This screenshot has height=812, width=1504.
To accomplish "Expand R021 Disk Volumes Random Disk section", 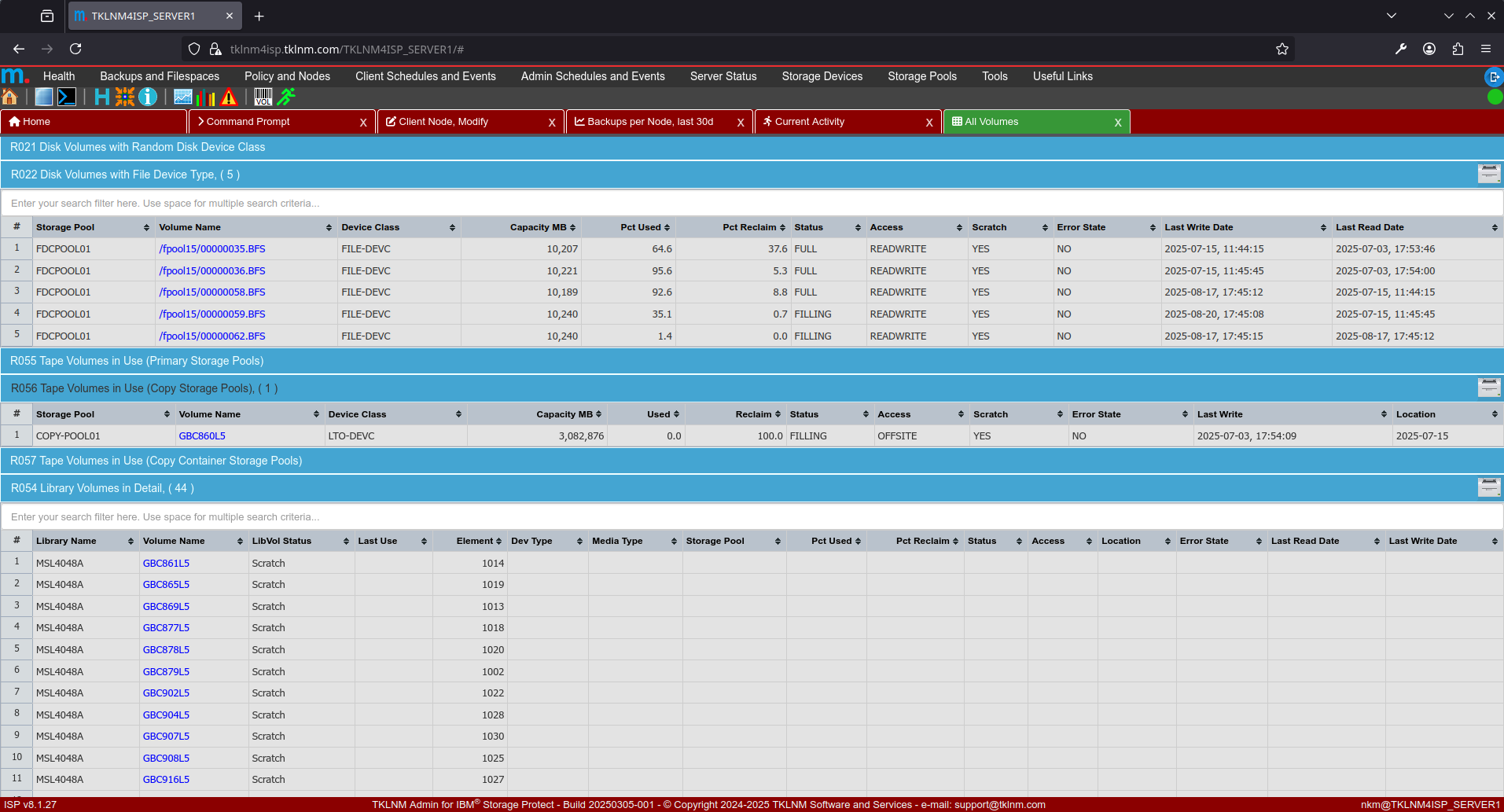I will 138,147.
